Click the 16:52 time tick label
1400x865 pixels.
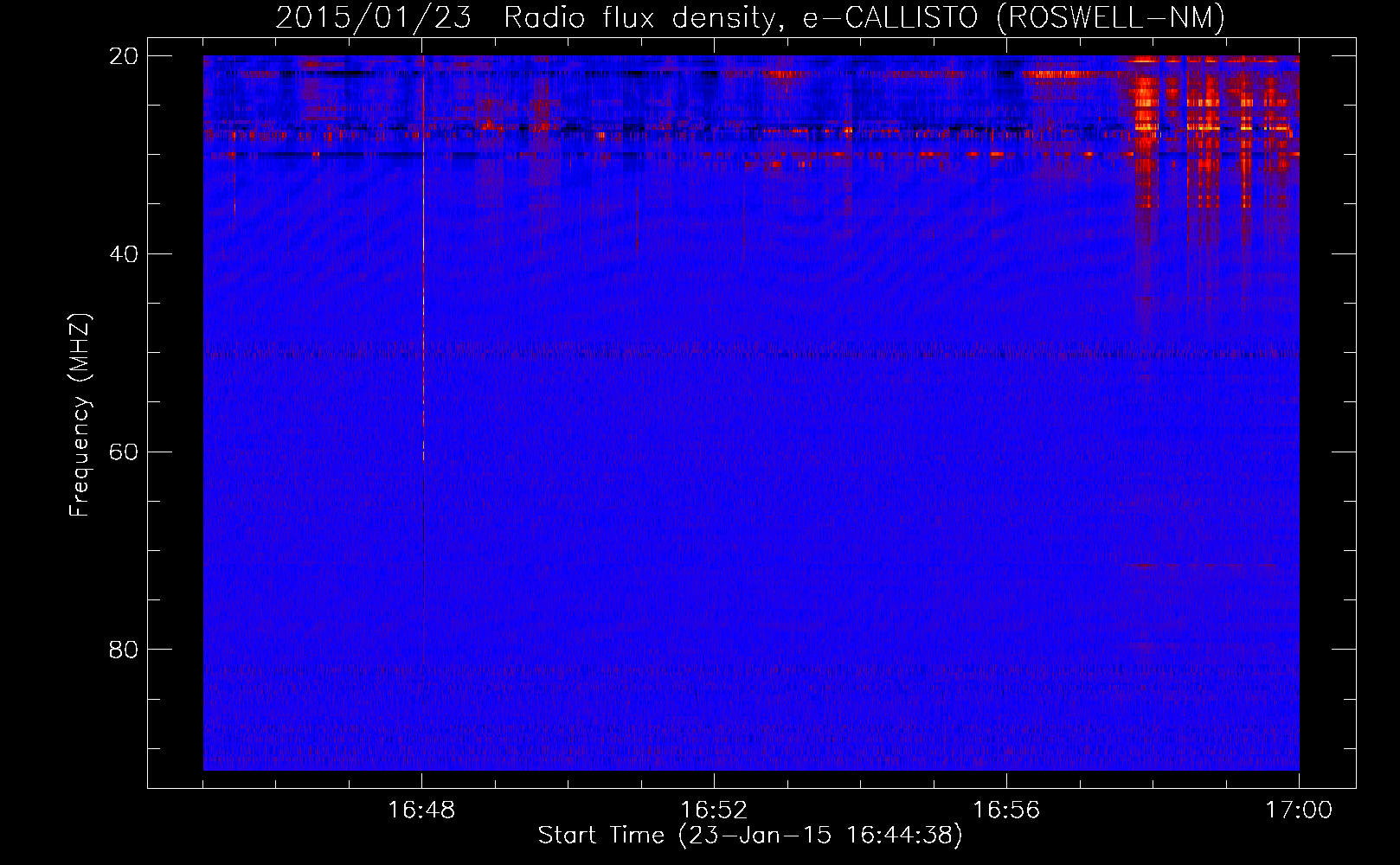(714, 811)
